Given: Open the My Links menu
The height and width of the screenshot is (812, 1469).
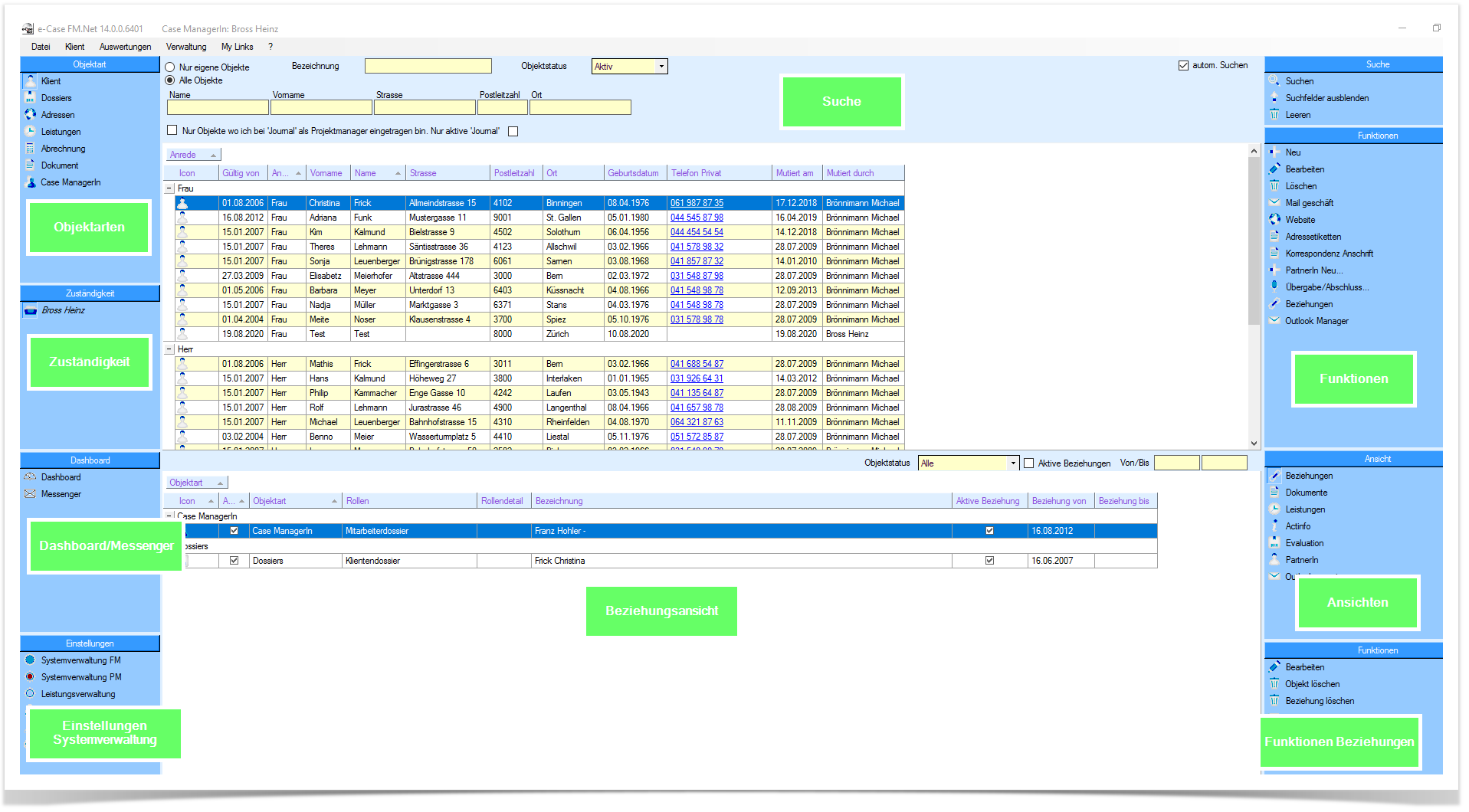Looking at the screenshot, I should click(238, 47).
